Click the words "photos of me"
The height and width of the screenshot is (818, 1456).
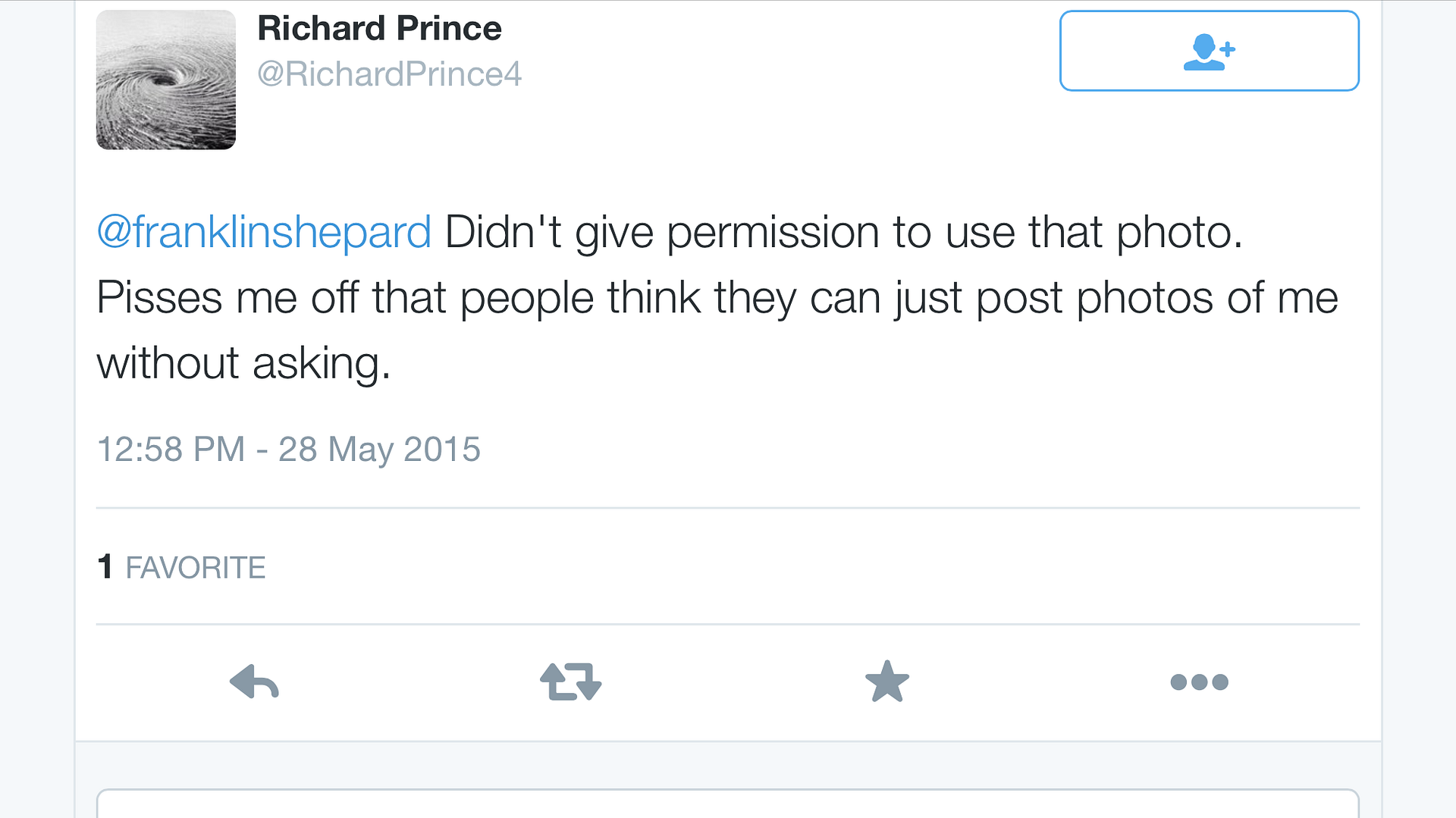pyautogui.click(x=1207, y=297)
